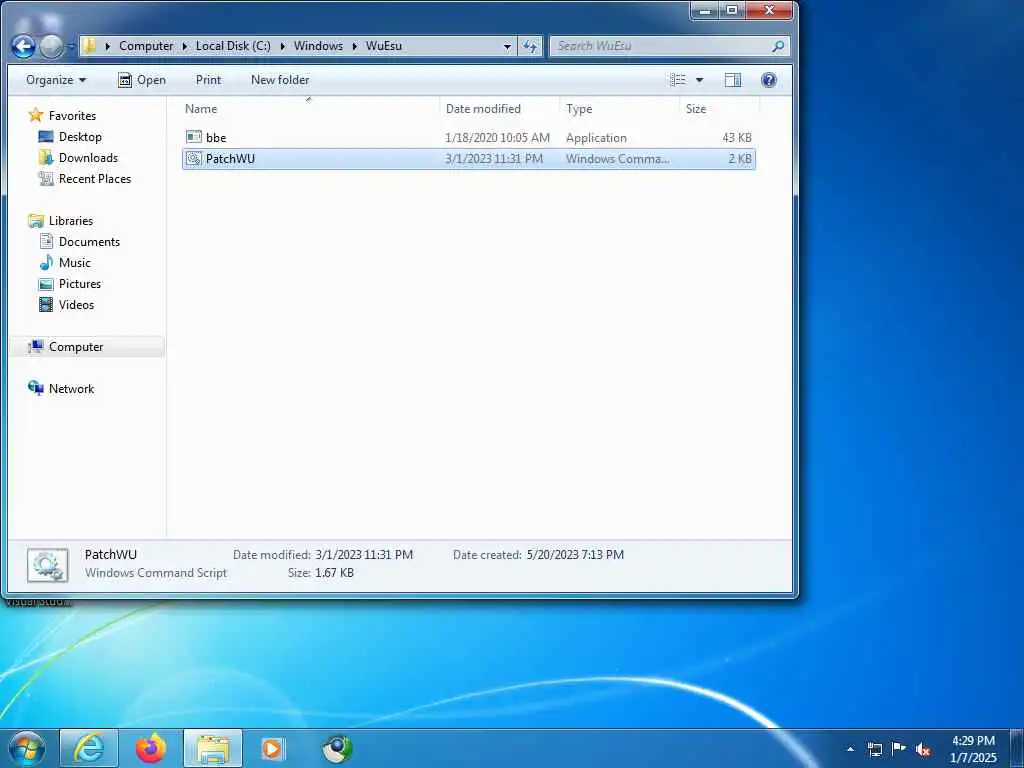The height and width of the screenshot is (768, 1024).
Task: Click PatchWU thumbnail in details pane
Action: 48,566
